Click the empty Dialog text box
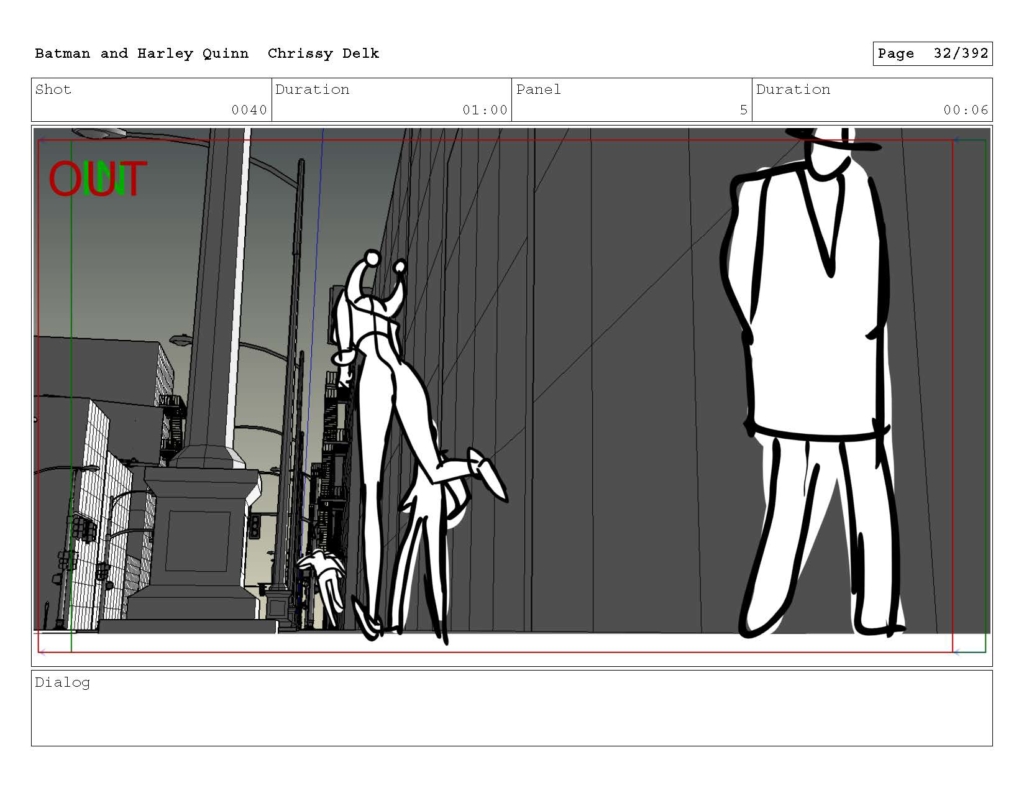The height and width of the screenshot is (793, 1024). (512, 708)
